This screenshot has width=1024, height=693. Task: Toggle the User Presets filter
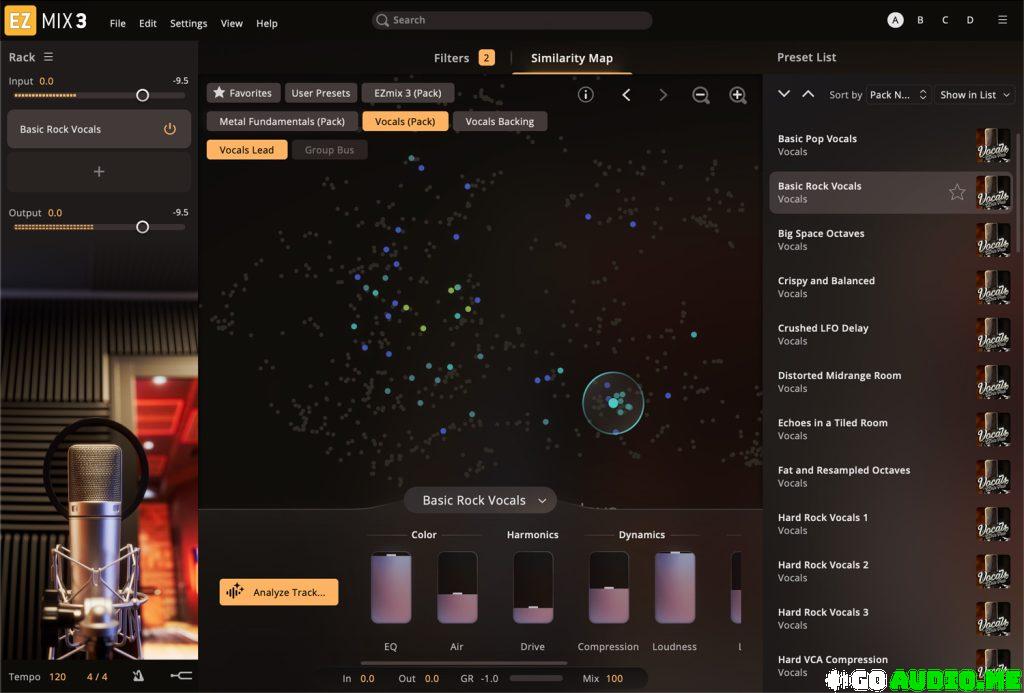[321, 93]
